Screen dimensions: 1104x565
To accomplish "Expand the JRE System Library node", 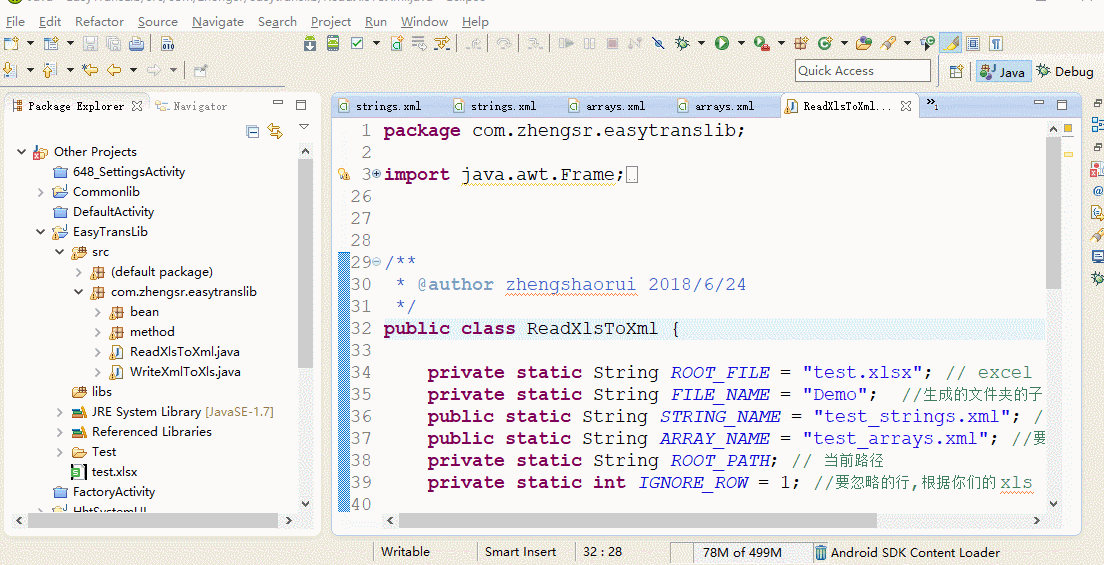I will coord(60,412).
